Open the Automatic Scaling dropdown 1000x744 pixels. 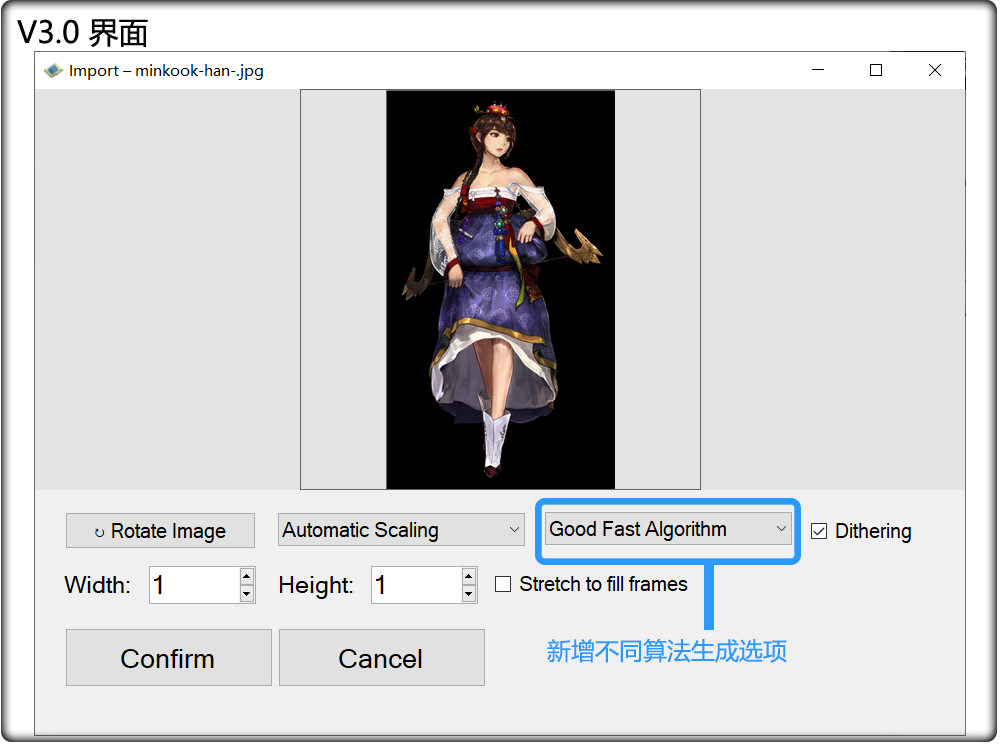[x=401, y=530]
